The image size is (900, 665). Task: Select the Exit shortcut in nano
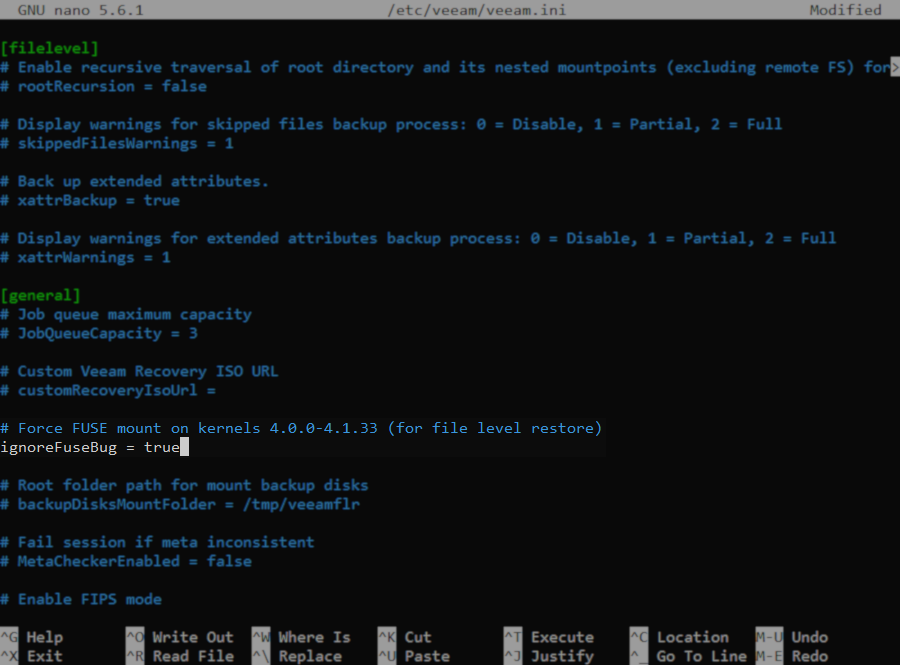pyautogui.click(x=32, y=656)
